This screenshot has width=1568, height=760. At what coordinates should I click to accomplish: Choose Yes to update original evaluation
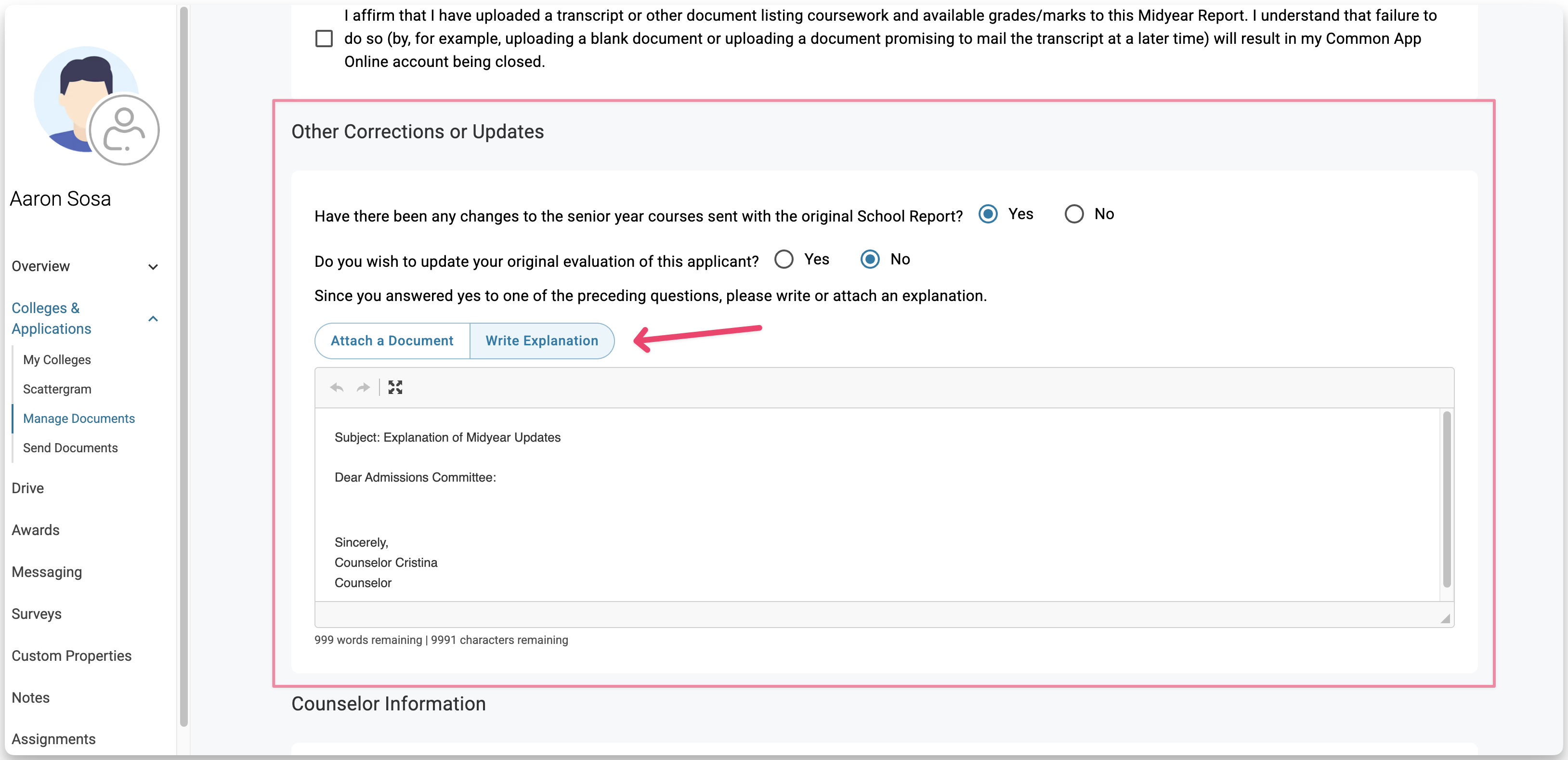pos(784,260)
